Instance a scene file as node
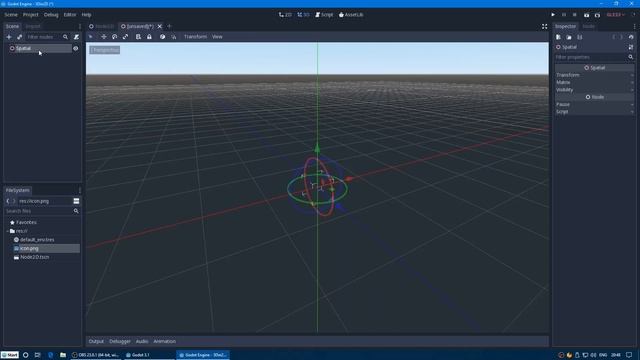 (x=19, y=37)
